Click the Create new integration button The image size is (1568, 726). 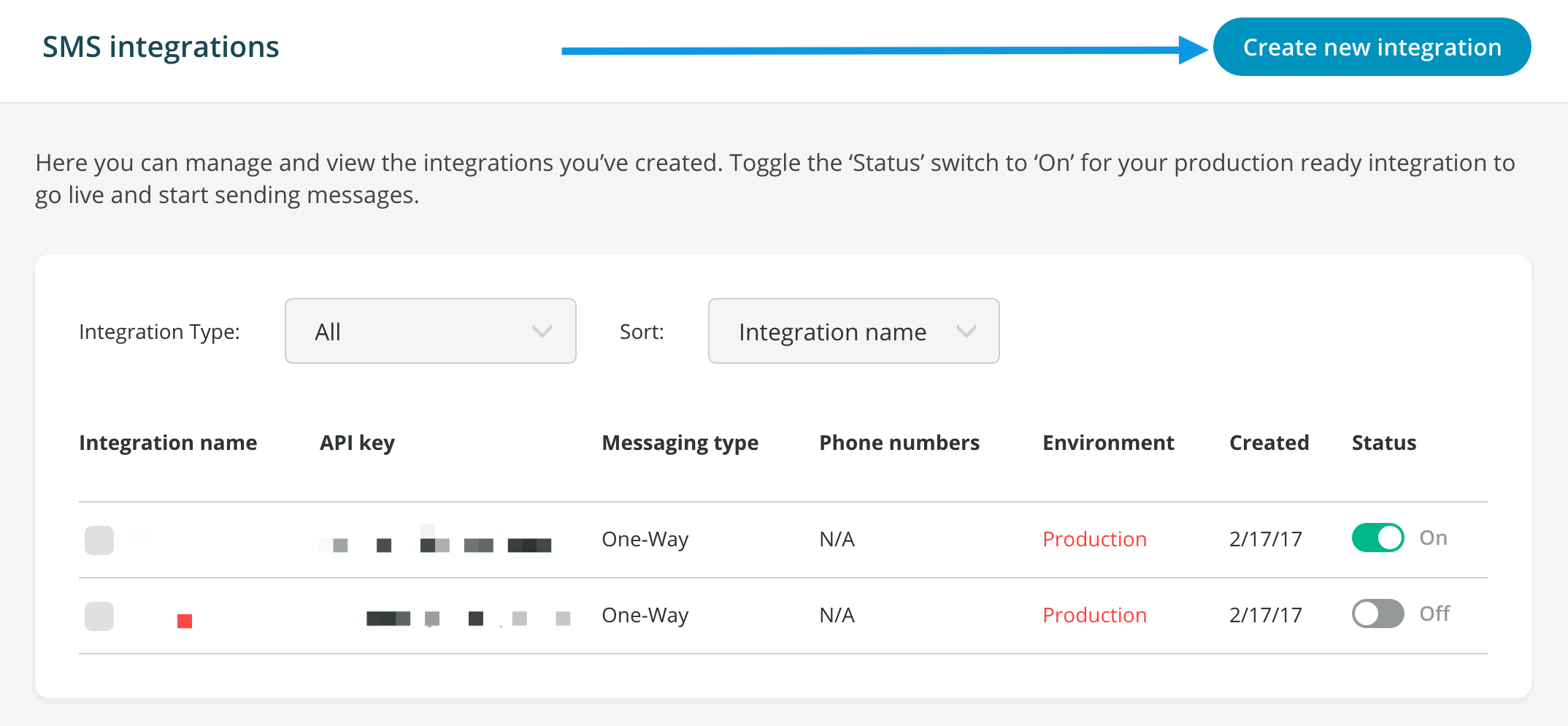[x=1372, y=47]
